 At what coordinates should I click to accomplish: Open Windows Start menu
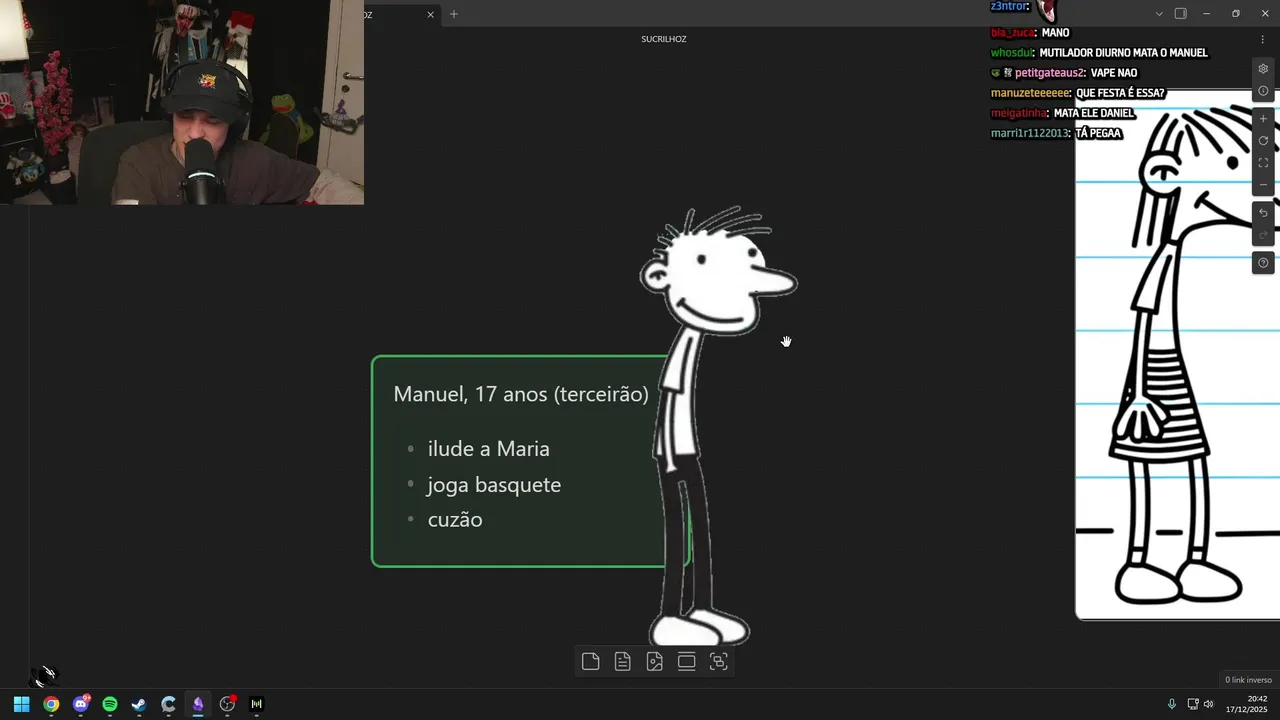[21, 704]
